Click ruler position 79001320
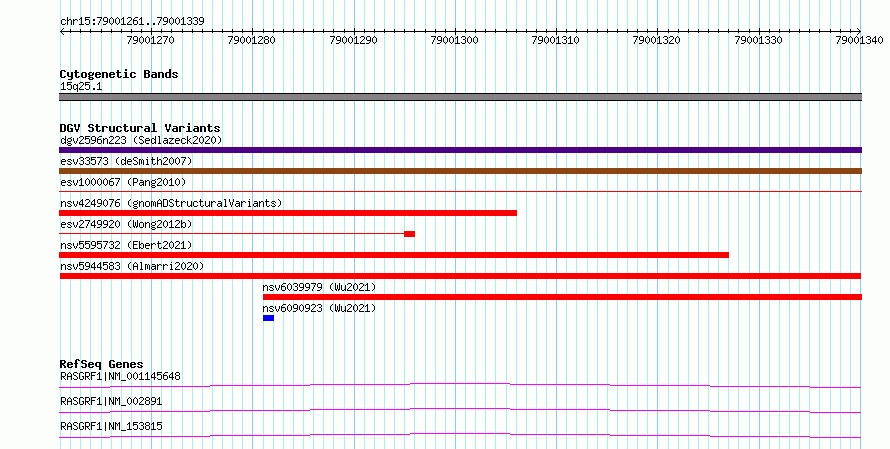 click(656, 40)
